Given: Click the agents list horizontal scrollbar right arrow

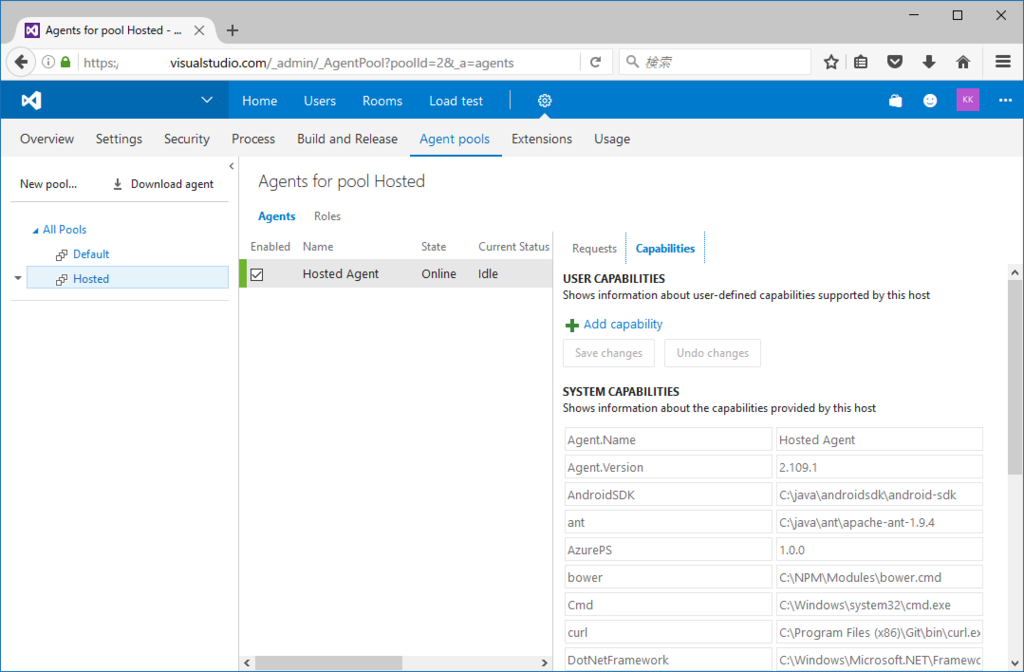Looking at the screenshot, I should 545,662.
